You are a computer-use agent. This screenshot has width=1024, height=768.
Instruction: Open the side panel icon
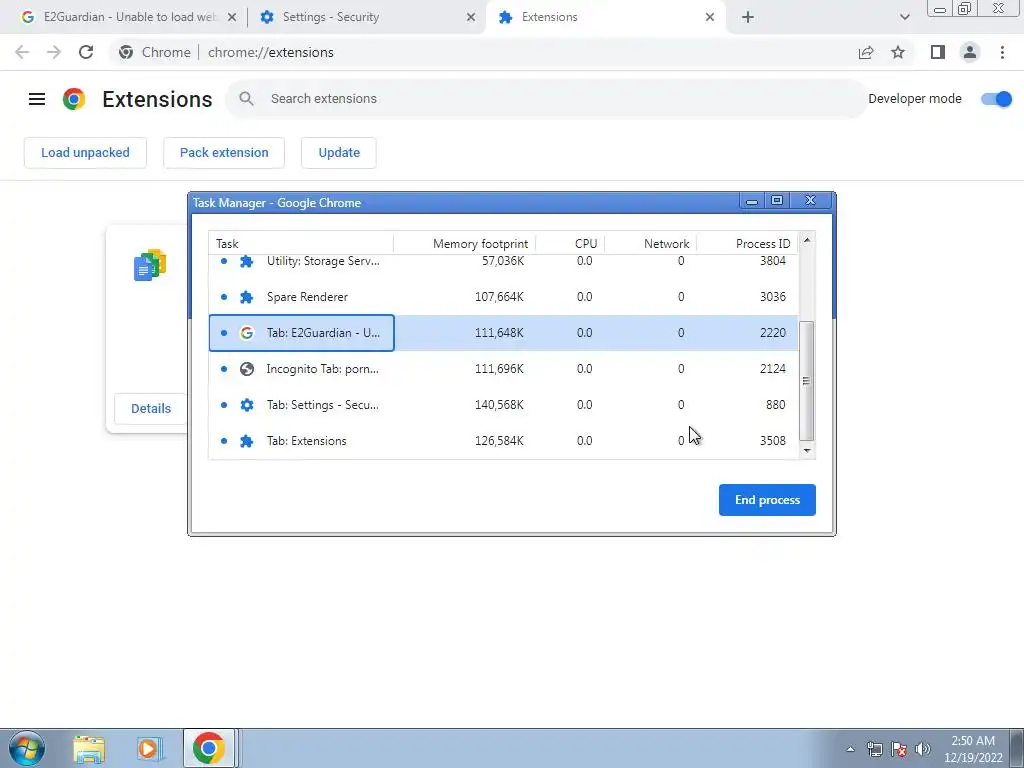click(x=938, y=52)
